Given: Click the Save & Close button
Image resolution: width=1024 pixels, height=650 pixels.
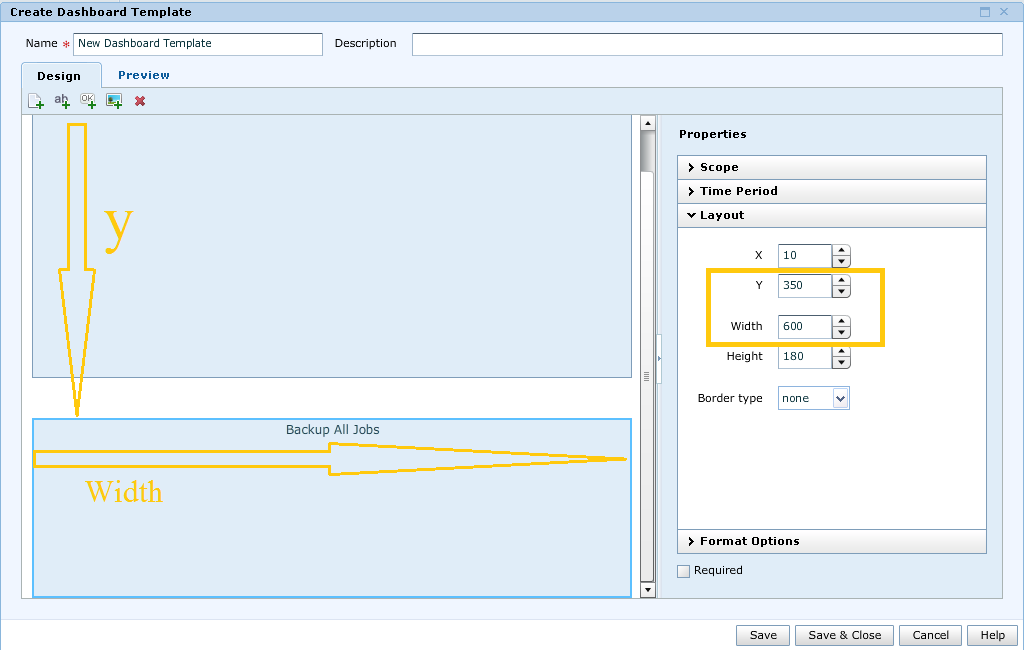Looking at the screenshot, I should coord(844,635).
